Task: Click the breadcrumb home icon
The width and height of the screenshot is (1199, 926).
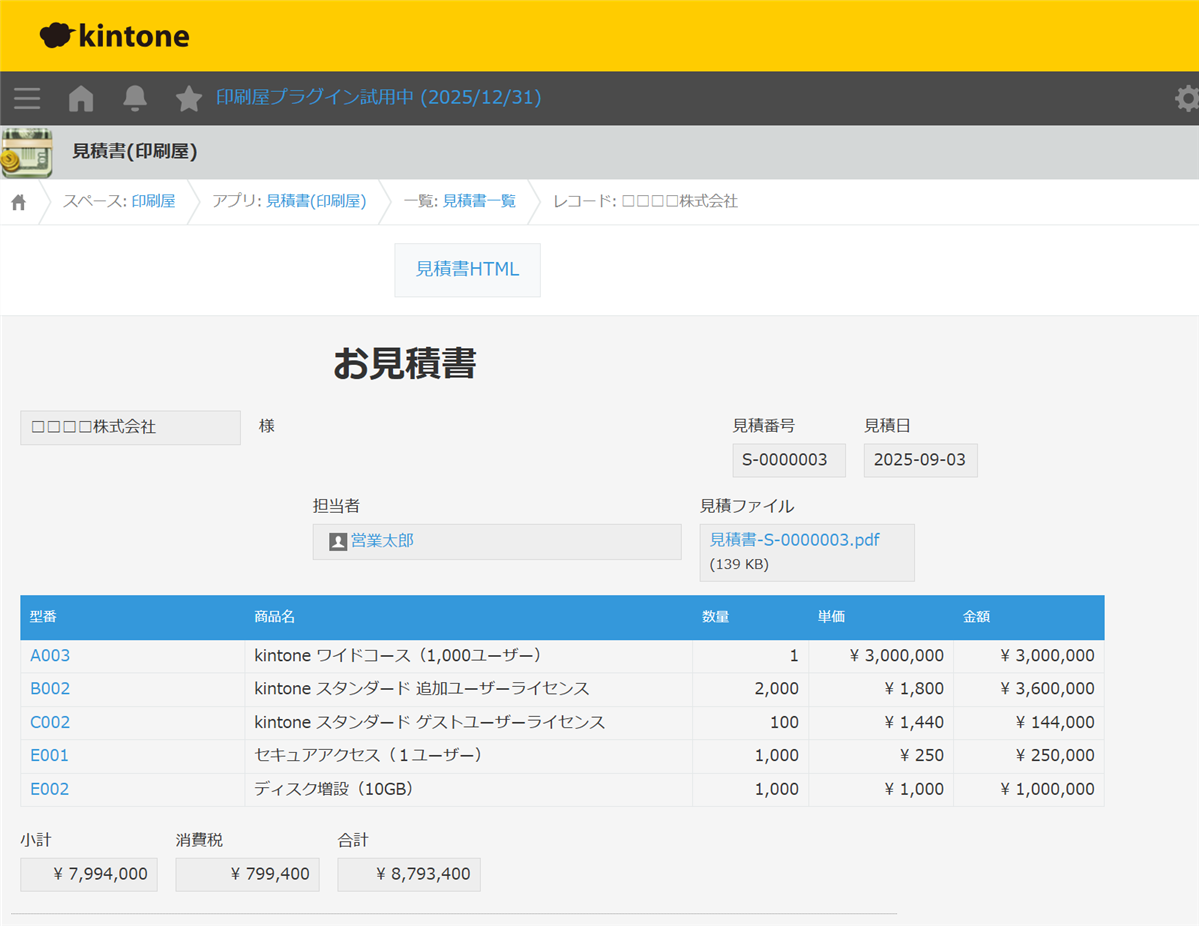Action: click(x=18, y=202)
